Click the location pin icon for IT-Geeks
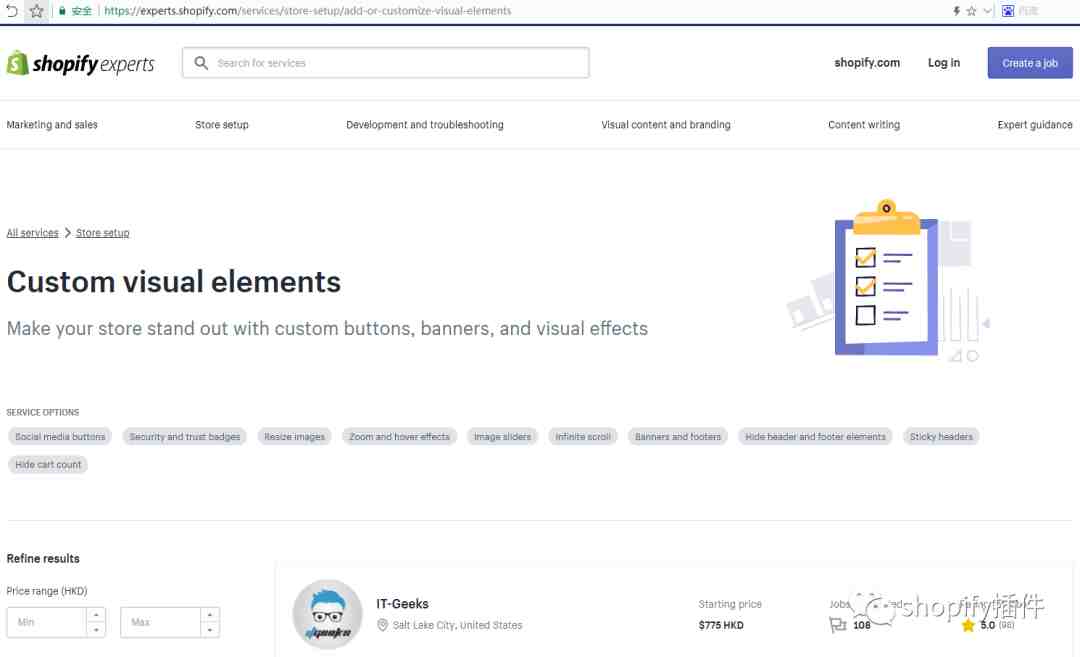Image resolution: width=1080 pixels, height=657 pixels. (x=383, y=625)
